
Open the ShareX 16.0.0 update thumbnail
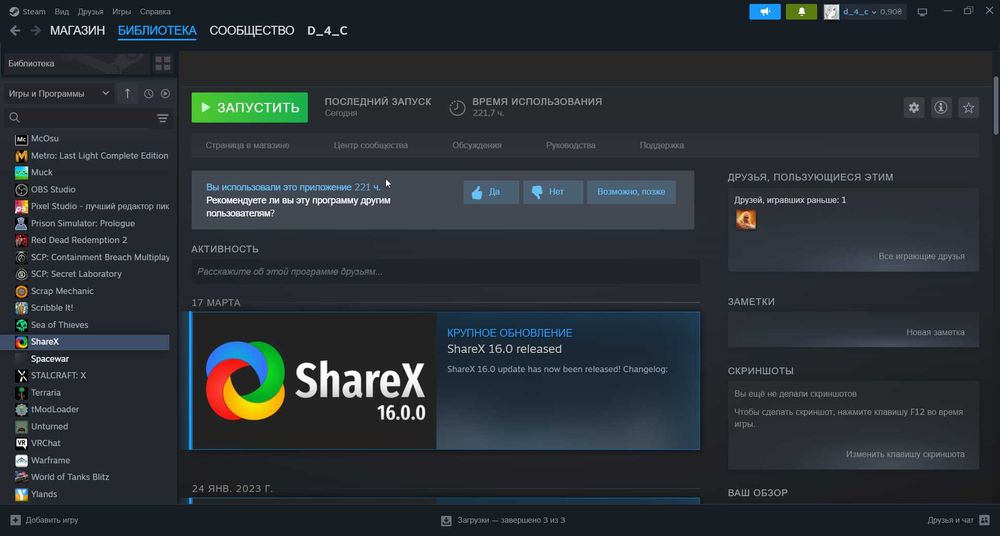pyautogui.click(x=314, y=381)
